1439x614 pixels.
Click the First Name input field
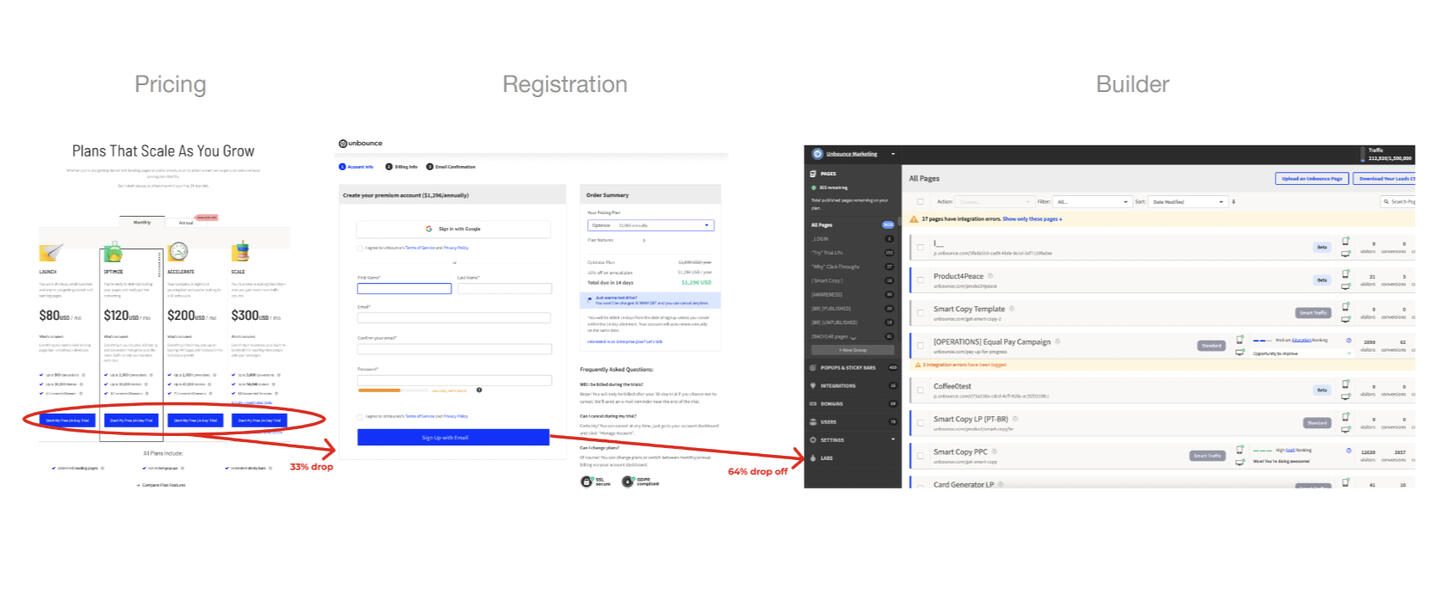coord(404,289)
